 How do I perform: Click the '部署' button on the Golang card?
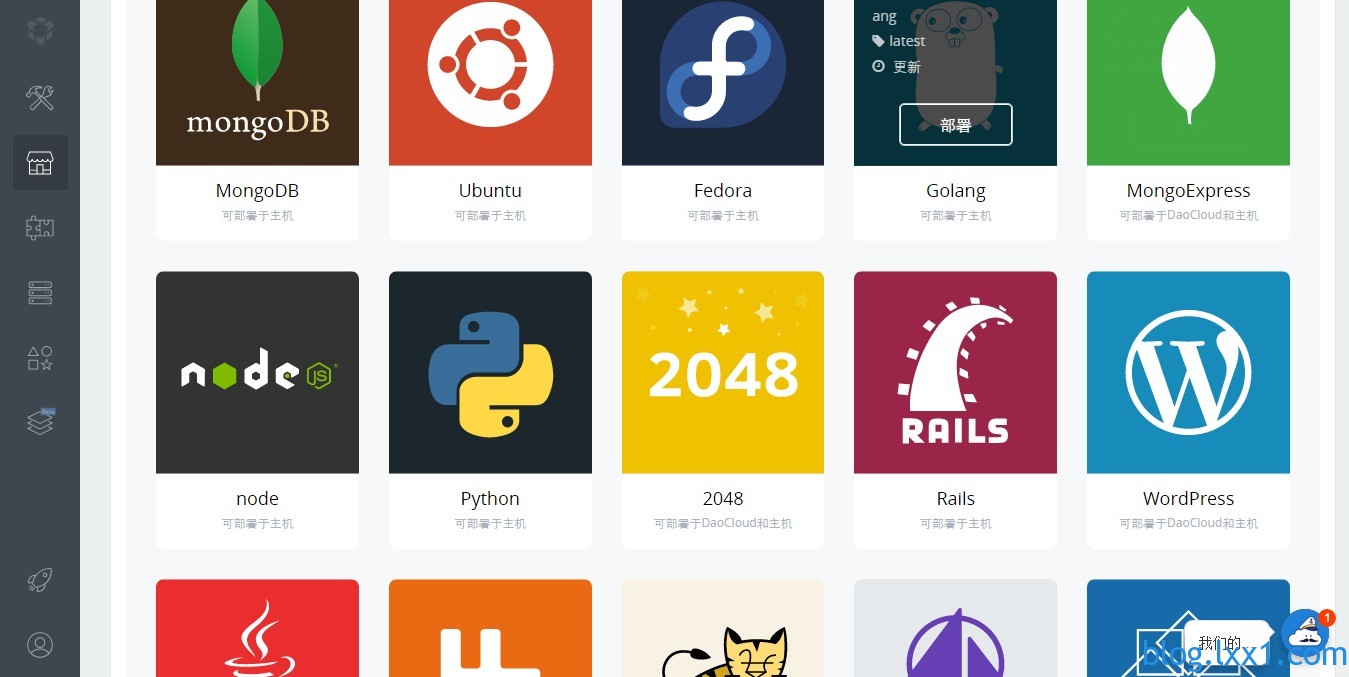point(956,125)
